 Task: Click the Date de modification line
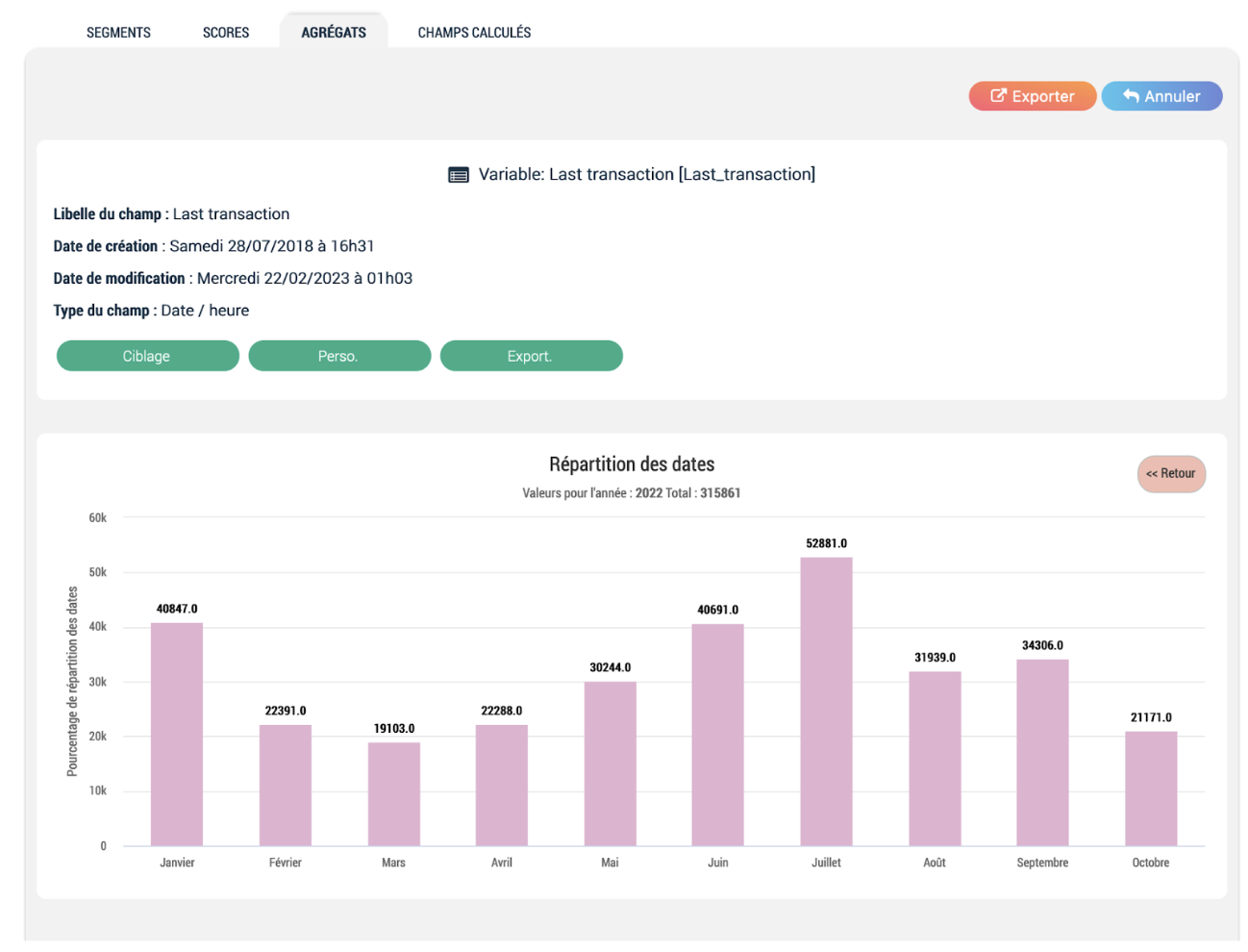click(233, 279)
